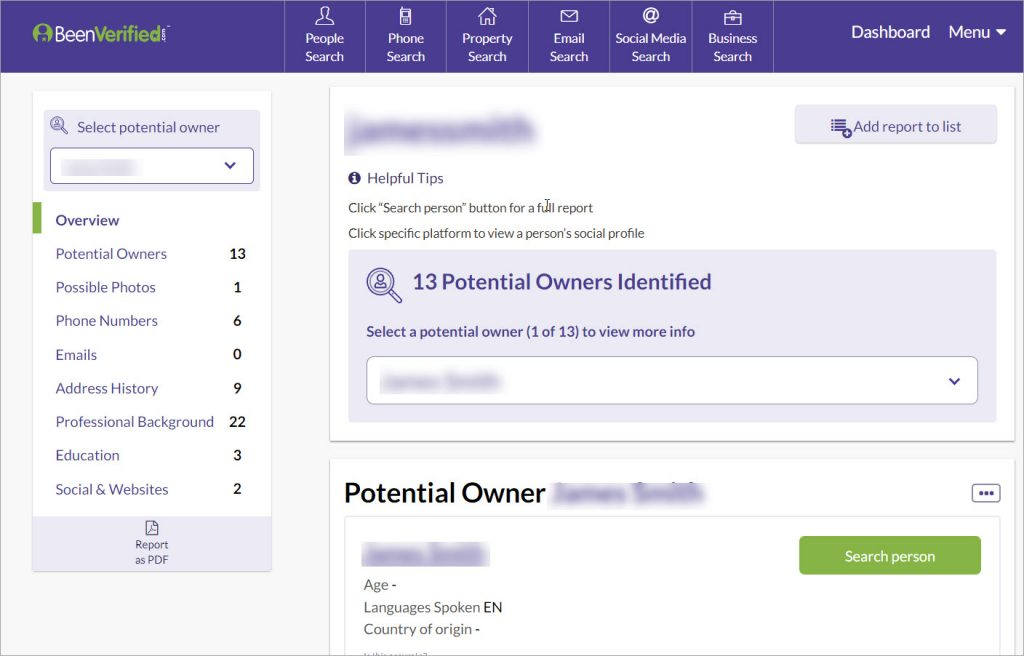Click the "Select potential owner" label

(148, 127)
